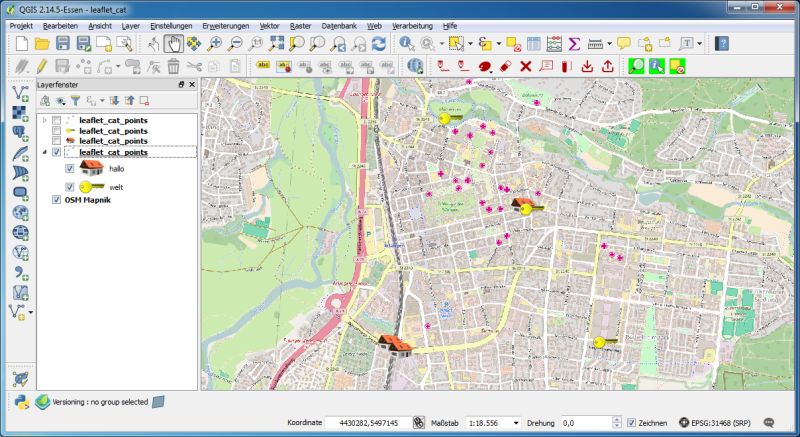Image resolution: width=800 pixels, height=437 pixels.
Task: Collapse the fourth leaflet_cat_points layer
Action: pos(45,152)
